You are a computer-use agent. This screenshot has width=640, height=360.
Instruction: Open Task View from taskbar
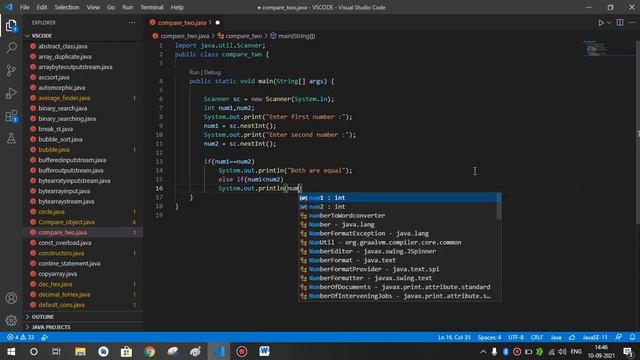[56, 351]
